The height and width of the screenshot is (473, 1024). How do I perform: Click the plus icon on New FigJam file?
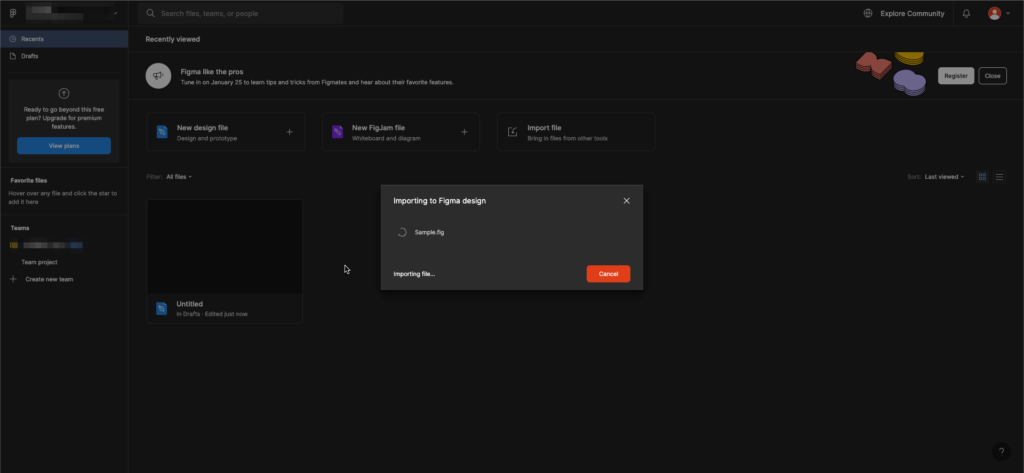point(464,132)
